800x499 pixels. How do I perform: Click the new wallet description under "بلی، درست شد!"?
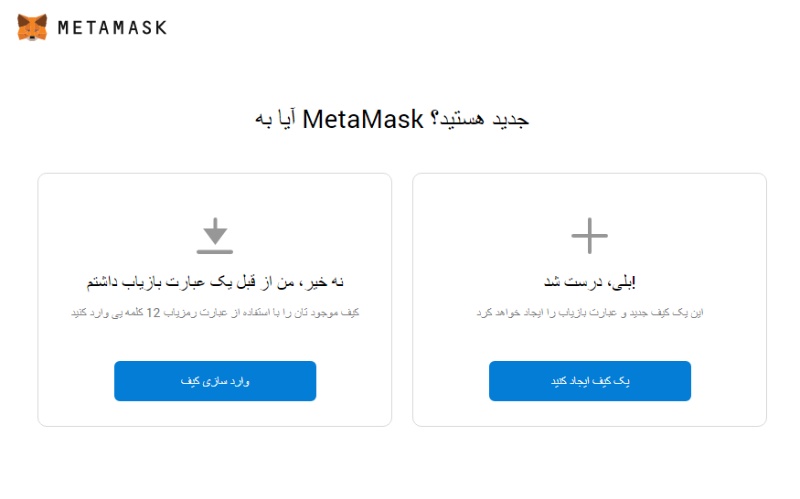click(x=589, y=313)
